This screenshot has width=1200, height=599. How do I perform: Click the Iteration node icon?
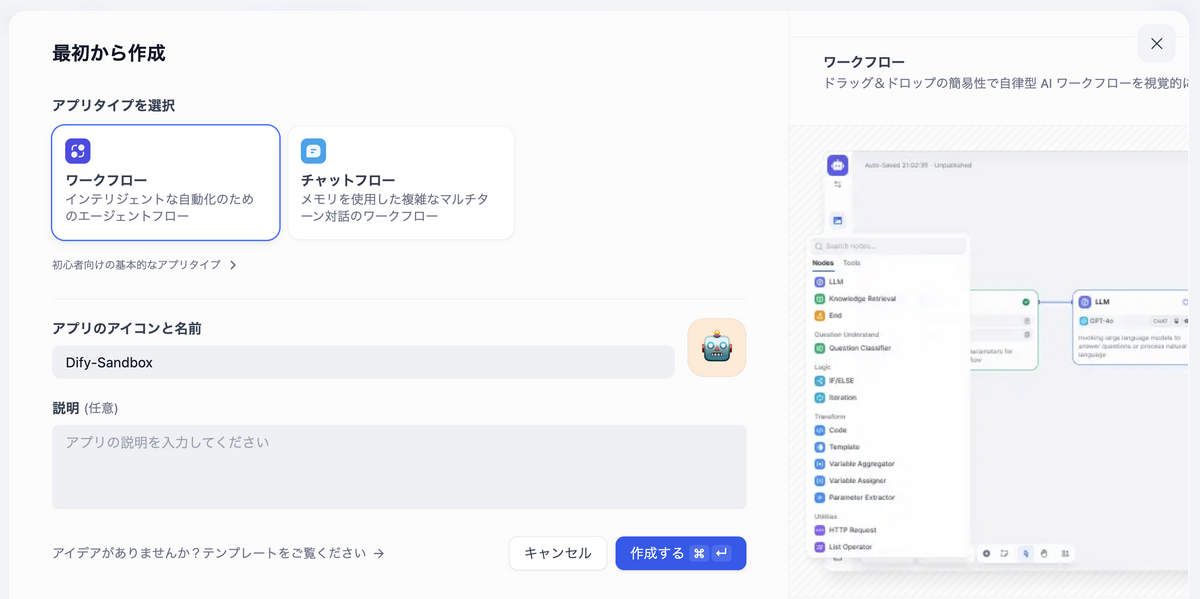pos(820,398)
